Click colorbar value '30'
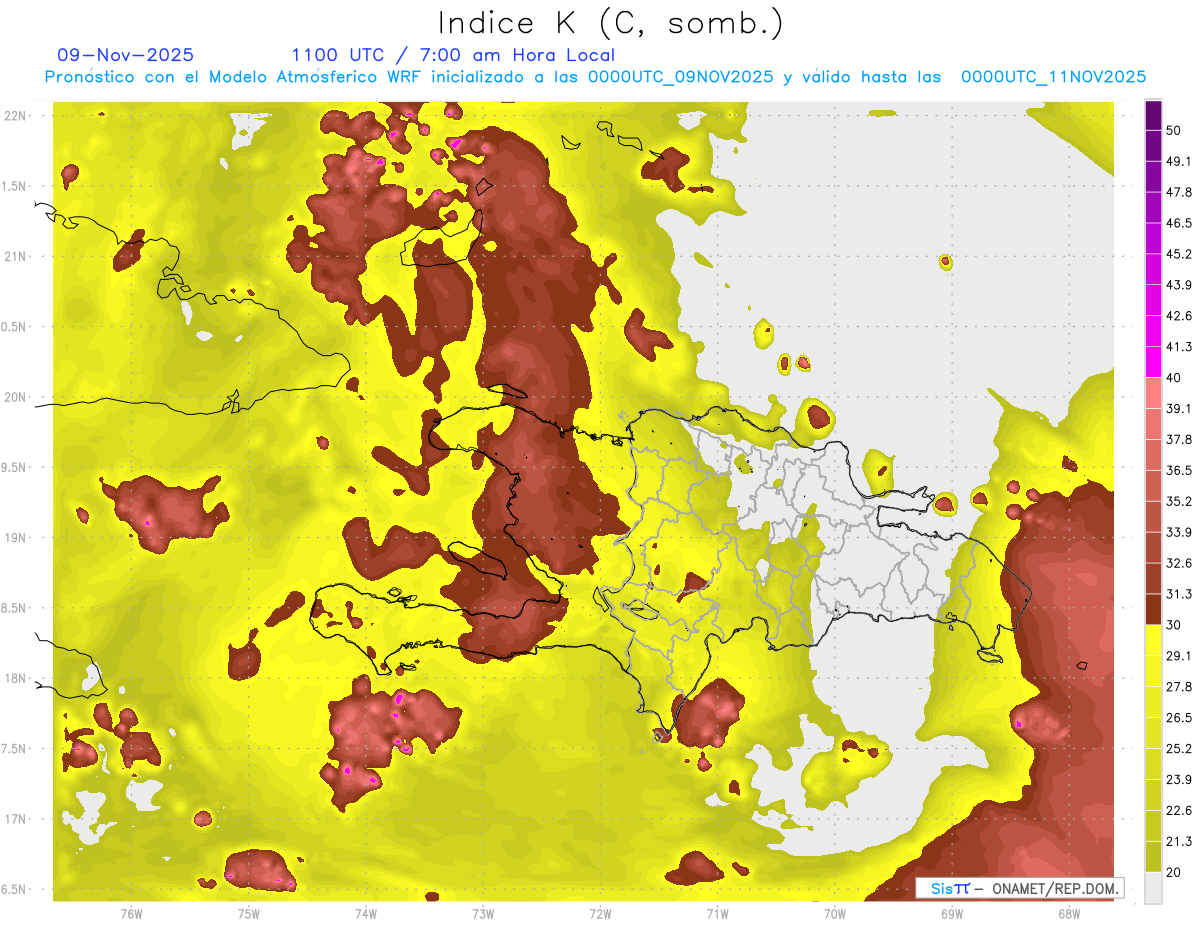 coord(1174,625)
